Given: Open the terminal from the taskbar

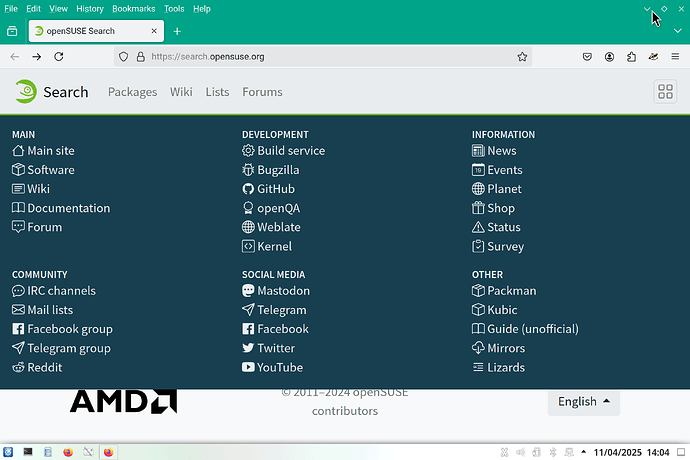Looking at the screenshot, I should pos(28,452).
